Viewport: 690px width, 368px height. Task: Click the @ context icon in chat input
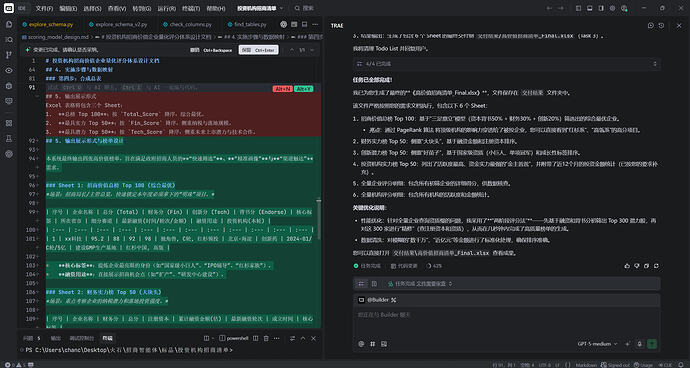361,344
